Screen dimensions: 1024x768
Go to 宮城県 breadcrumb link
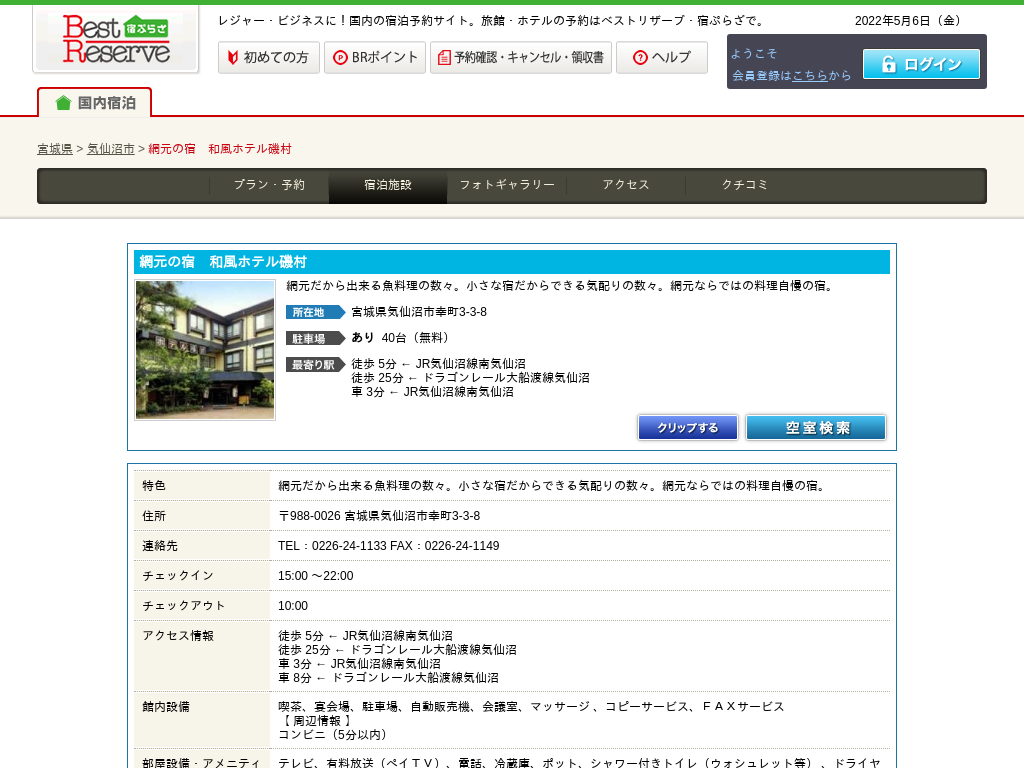click(55, 149)
